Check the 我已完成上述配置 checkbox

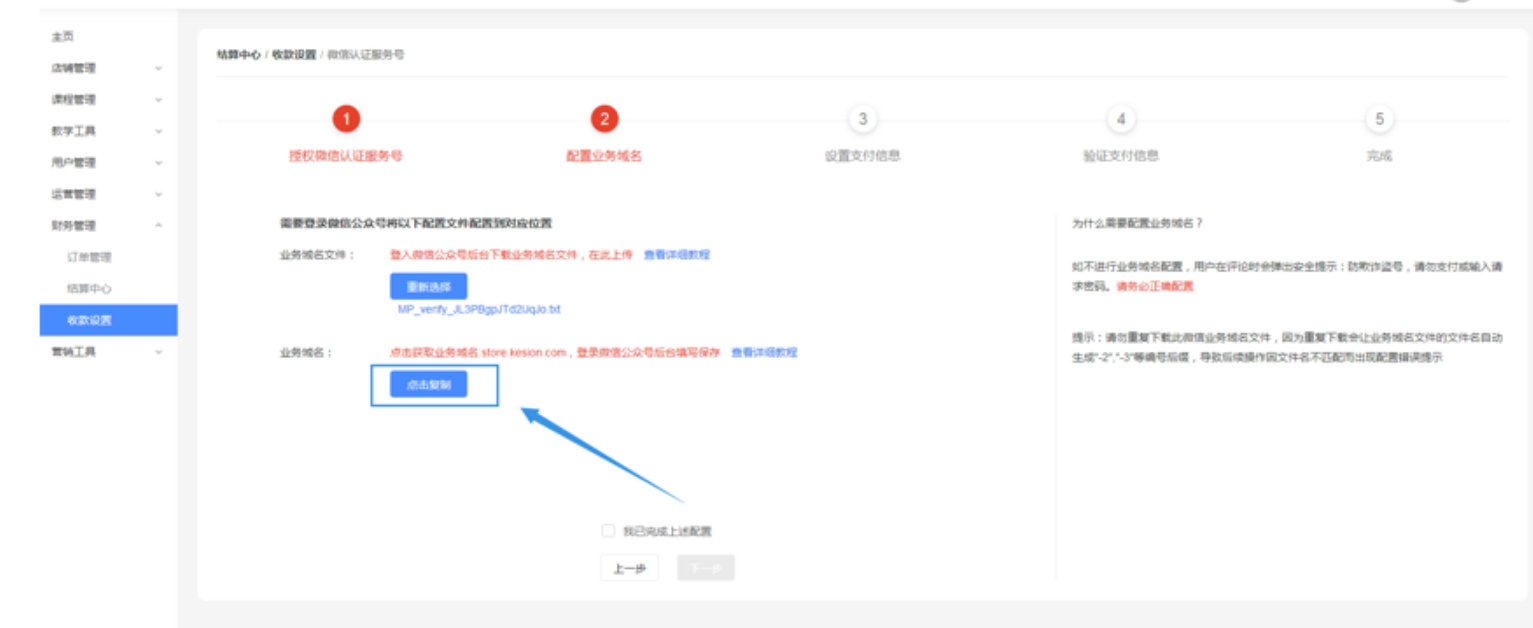[x=608, y=531]
